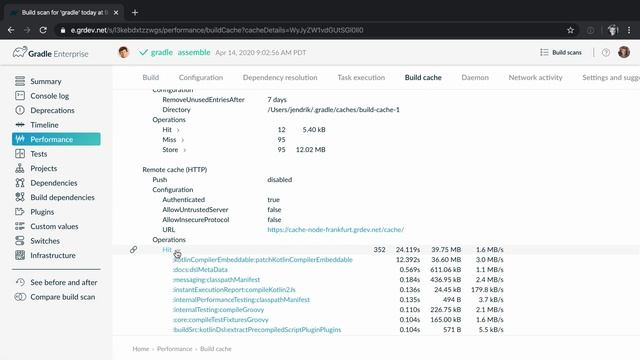Open the Build scans list icon
640x360 pixels.
544,52
